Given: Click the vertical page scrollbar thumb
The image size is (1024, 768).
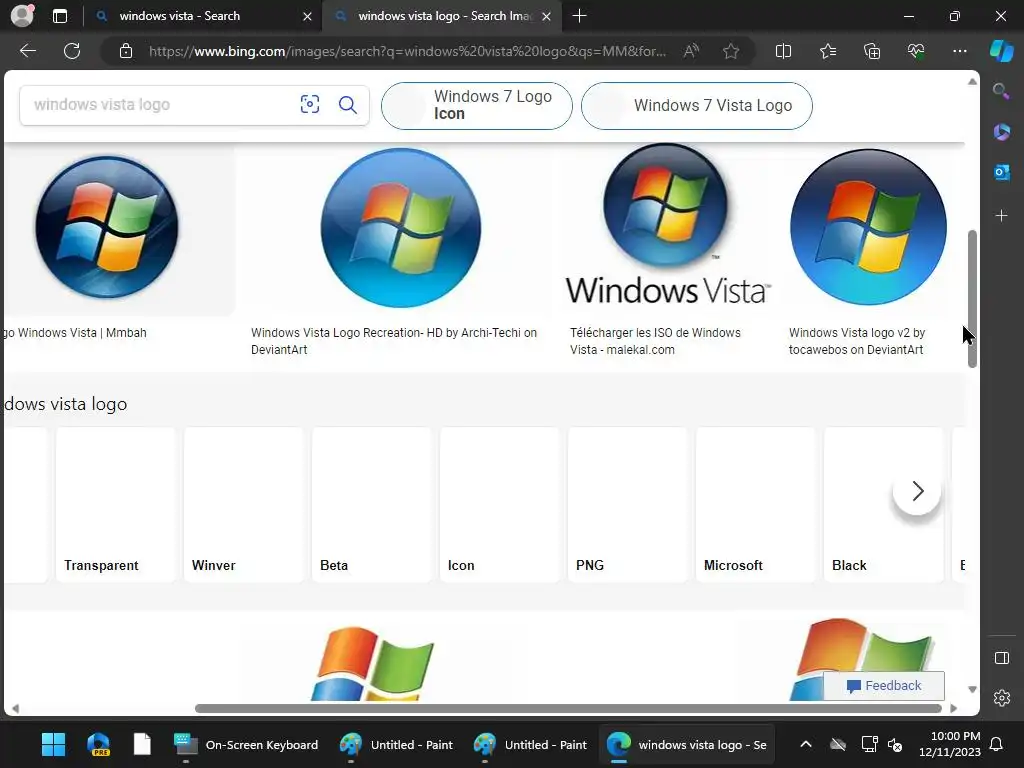Looking at the screenshot, I should 972,298.
